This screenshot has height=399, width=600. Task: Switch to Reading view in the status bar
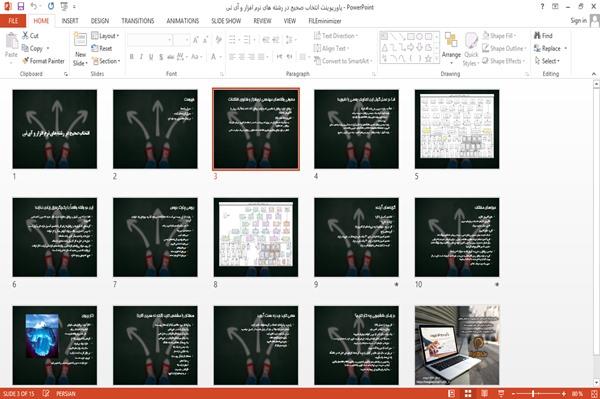[484, 394]
